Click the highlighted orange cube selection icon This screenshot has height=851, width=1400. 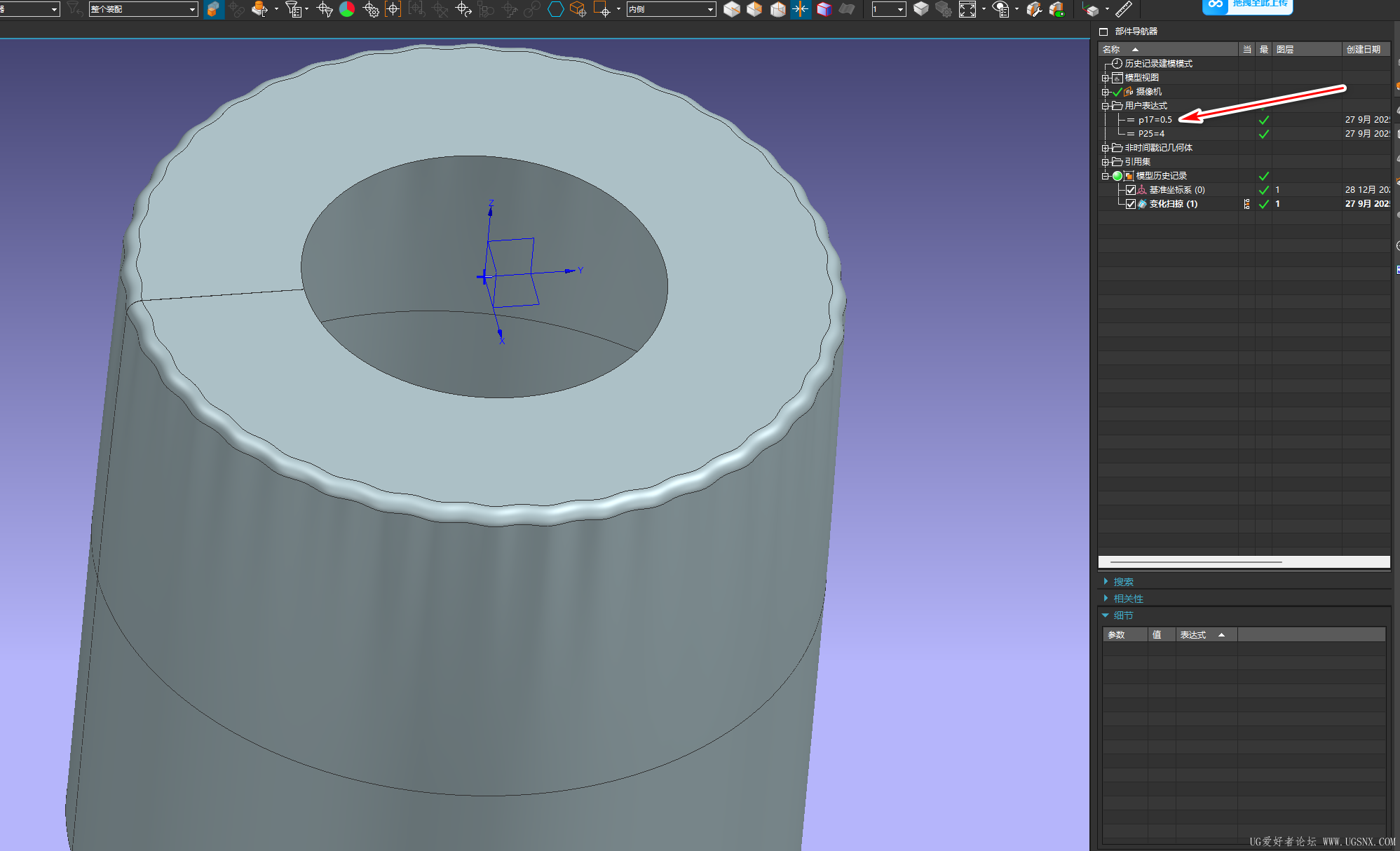[213, 9]
